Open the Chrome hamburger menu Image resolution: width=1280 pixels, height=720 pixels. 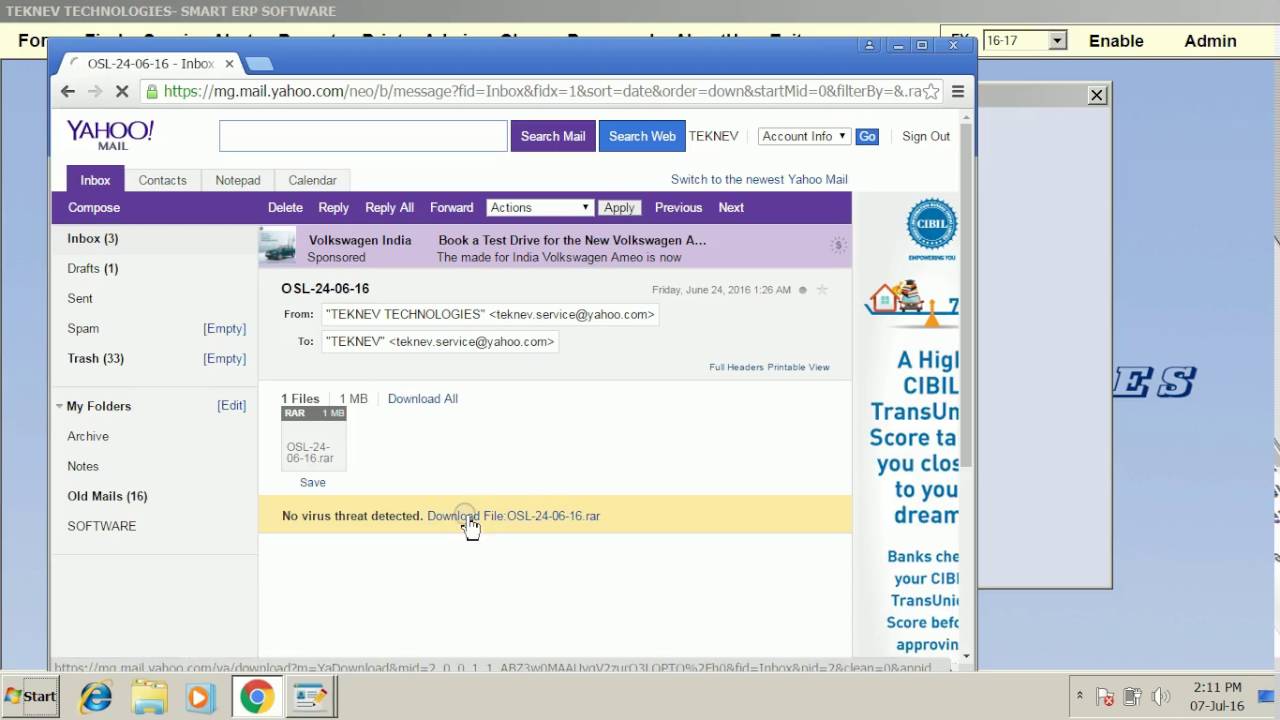pyautogui.click(x=958, y=91)
